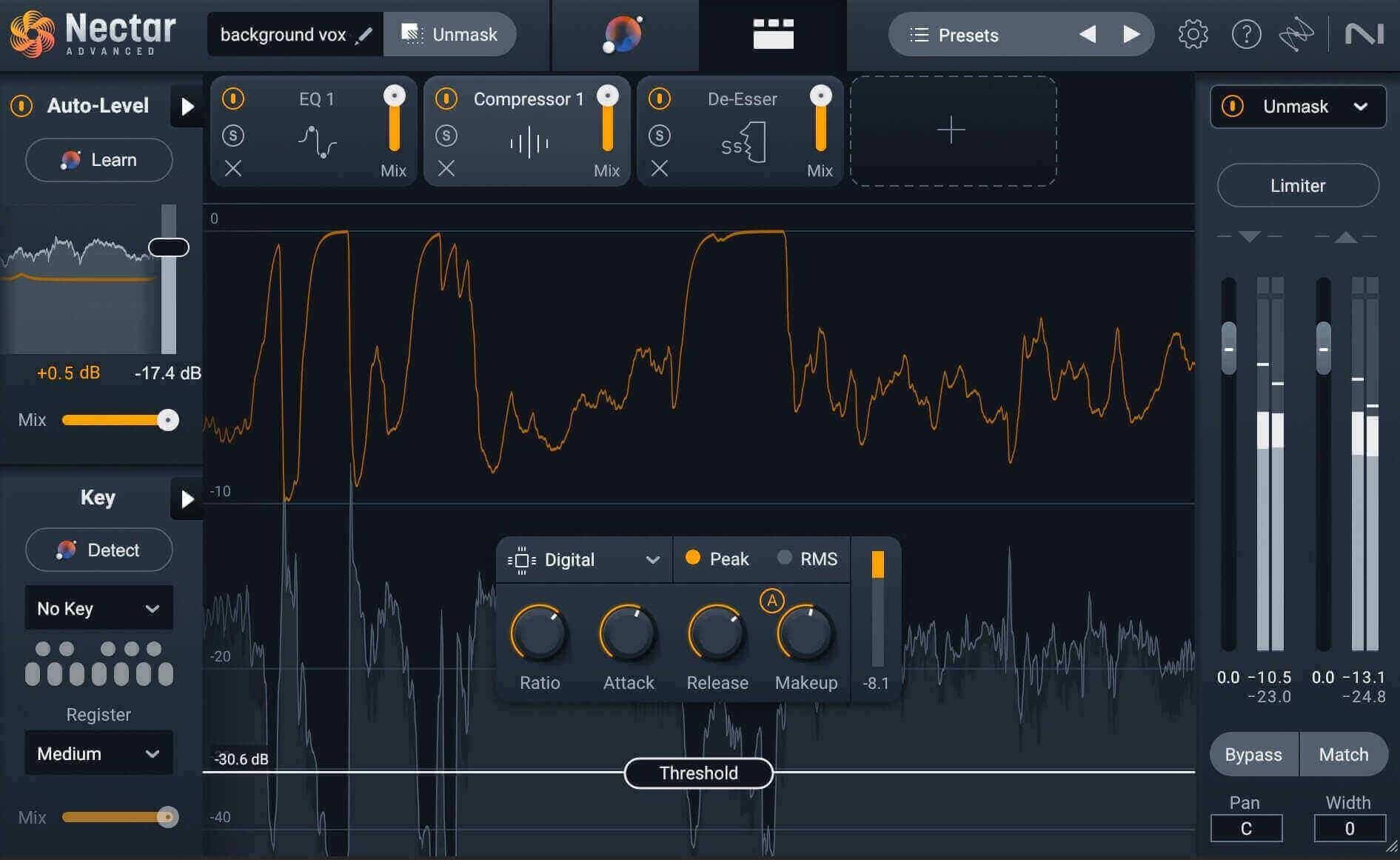Open the Digital compressor mode dropdown
The height and width of the screenshot is (860, 1400).
click(x=584, y=560)
